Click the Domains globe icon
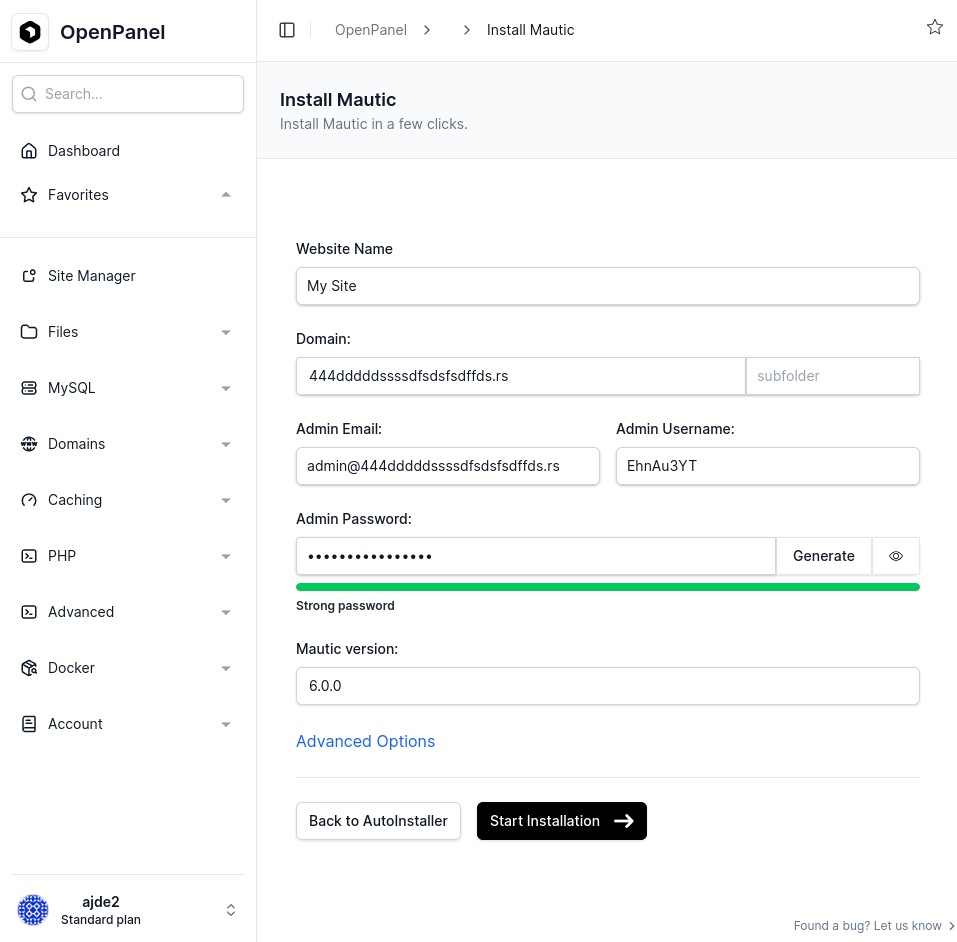This screenshot has height=942, width=957. click(x=29, y=444)
